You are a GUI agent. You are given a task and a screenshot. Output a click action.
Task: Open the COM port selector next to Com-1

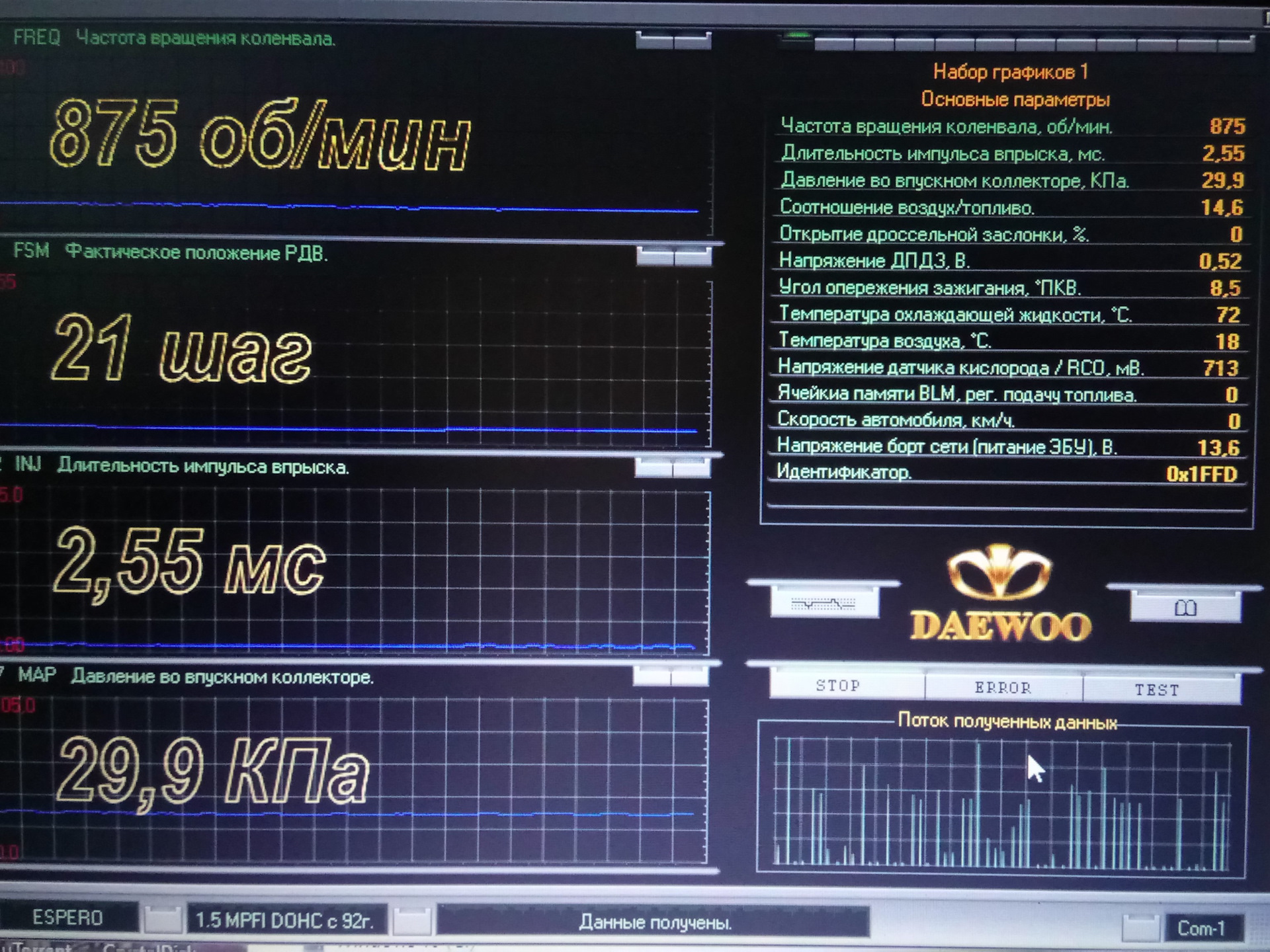click(x=1140, y=928)
